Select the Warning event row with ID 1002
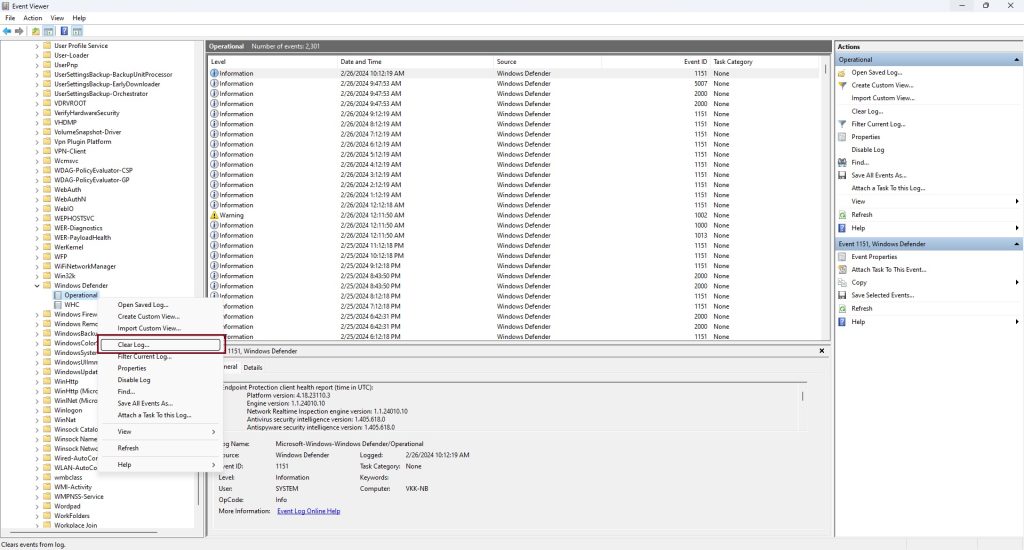1024x550 pixels. (x=514, y=215)
